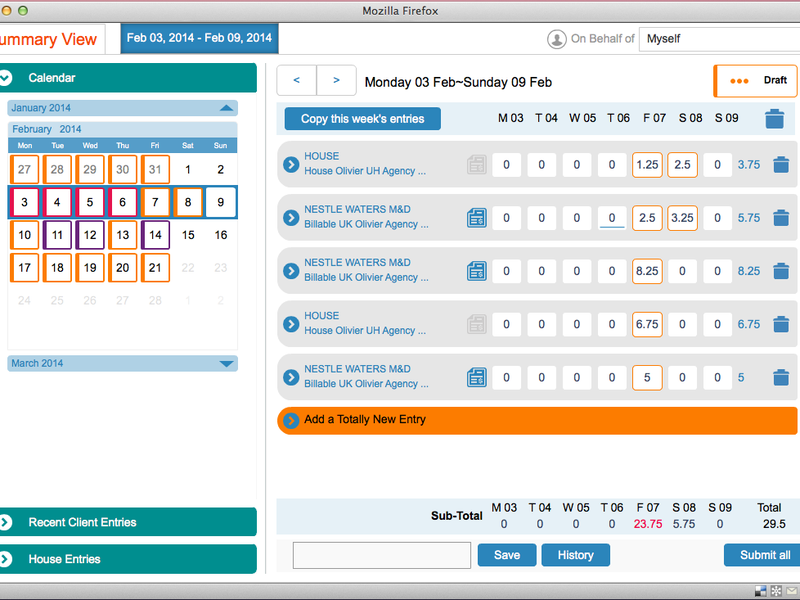The height and width of the screenshot is (600, 800).
Task: Click Billable UK Olivier Agency in 5 row
Action: (366, 384)
